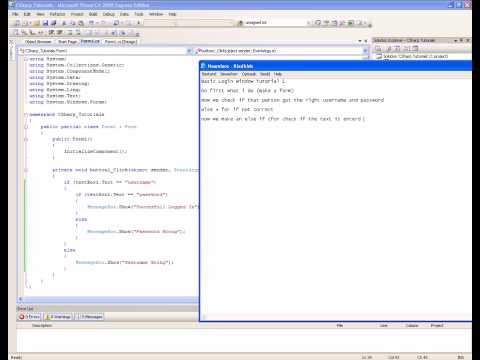Open the Bestand menu in Notepad
Screen dimensions: 480x360
(x=209, y=74)
